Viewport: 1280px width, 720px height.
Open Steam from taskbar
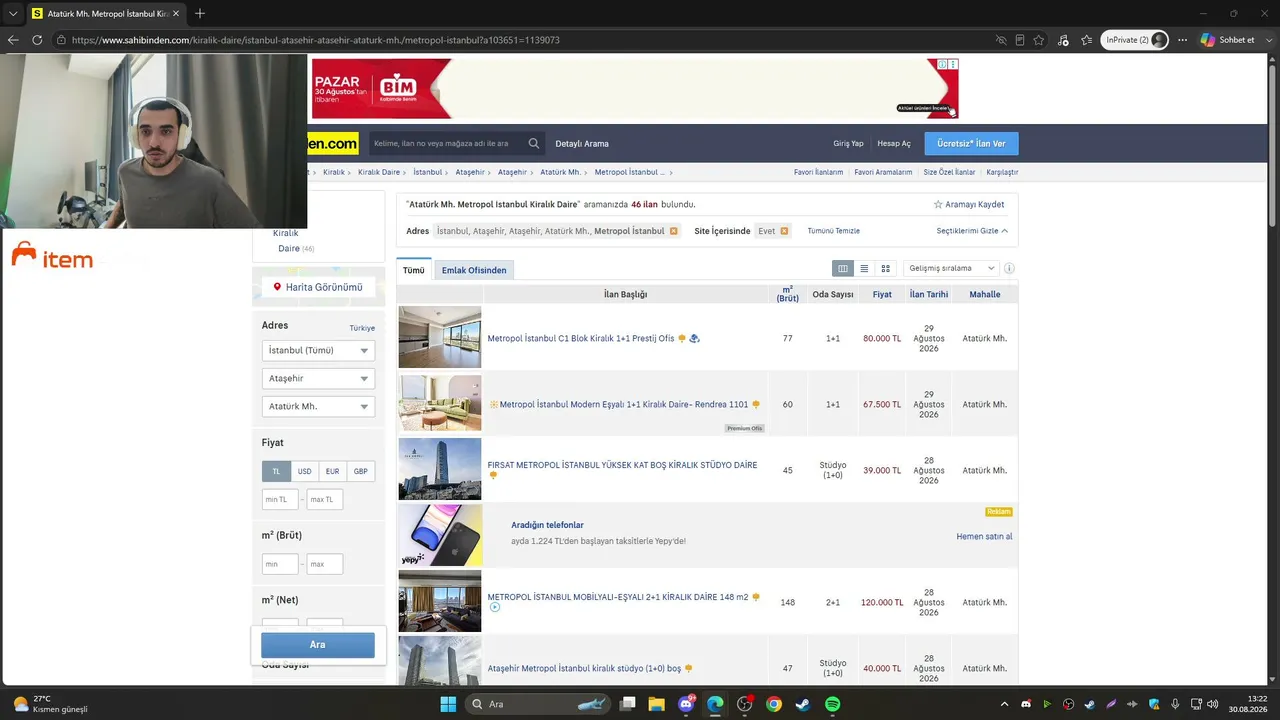point(802,704)
